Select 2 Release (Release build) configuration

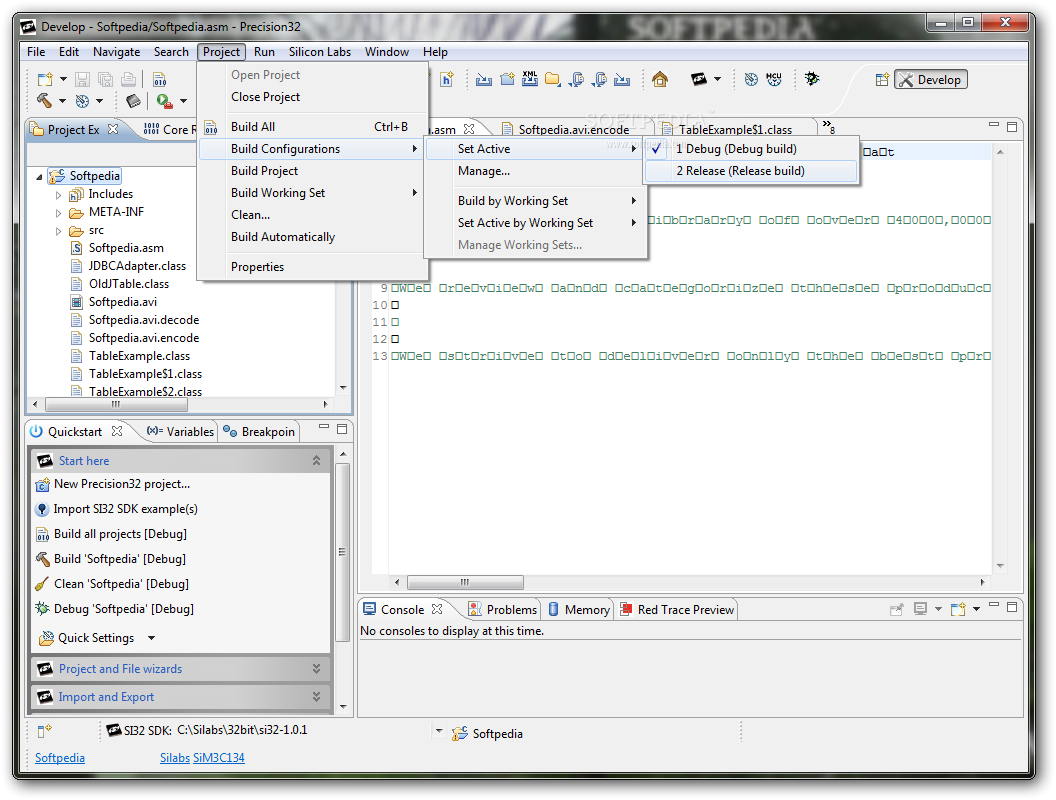pos(751,171)
